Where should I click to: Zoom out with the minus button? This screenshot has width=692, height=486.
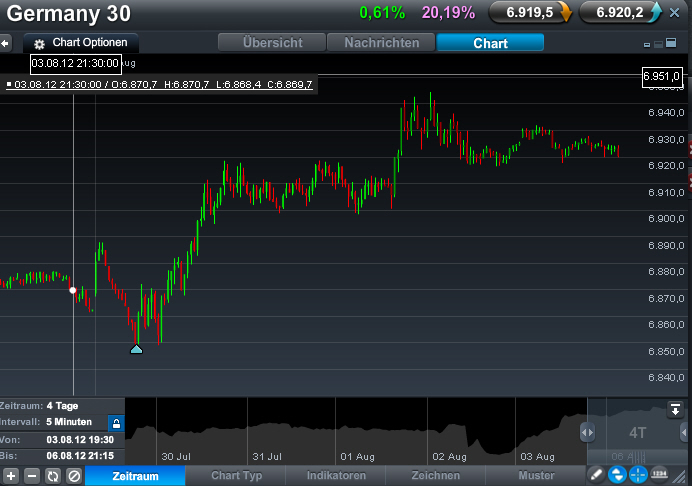[x=32, y=476]
